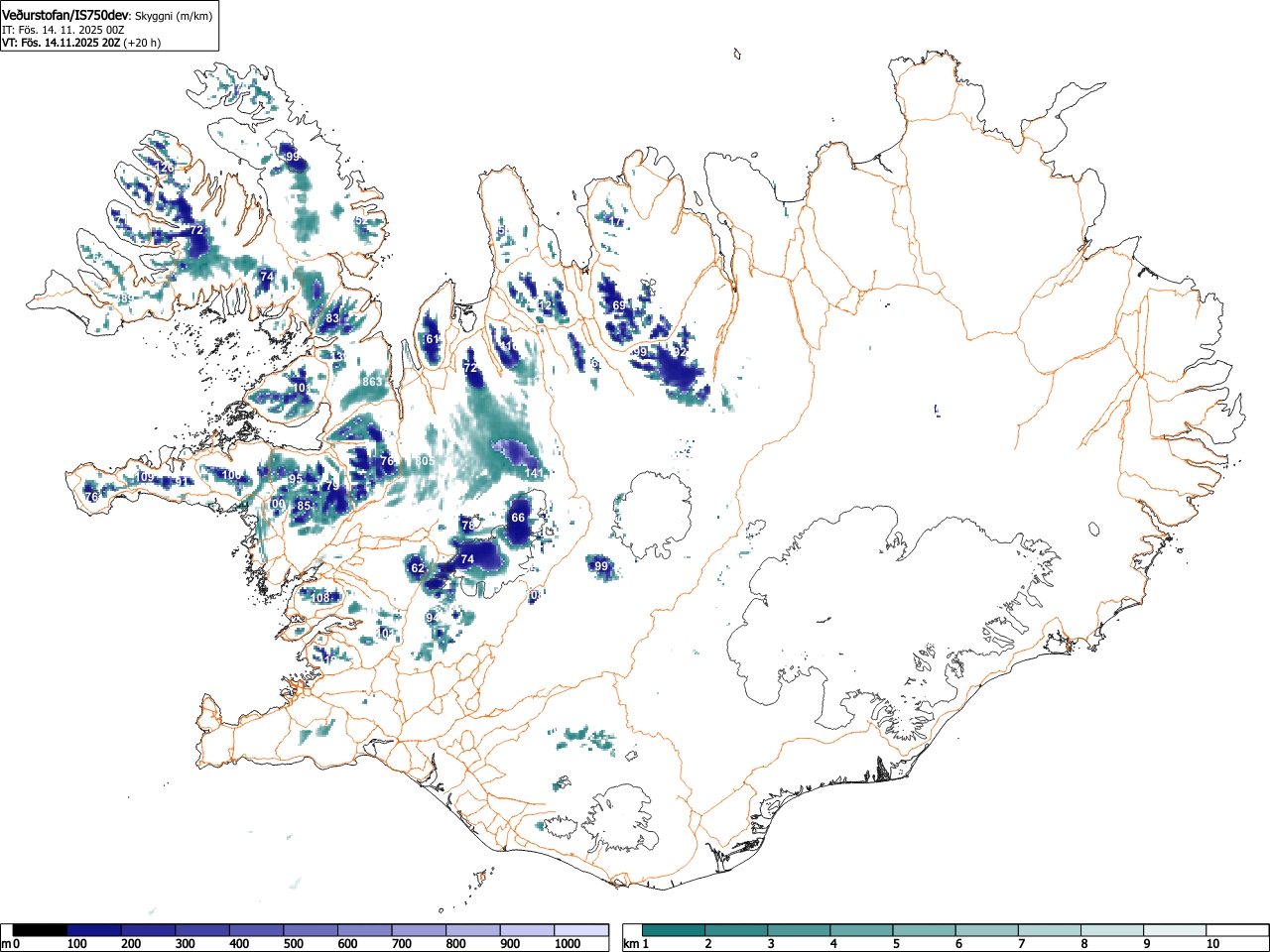This screenshot has height=952, width=1270.
Task: Click the map value label 805
Action: pyautogui.click(x=425, y=461)
